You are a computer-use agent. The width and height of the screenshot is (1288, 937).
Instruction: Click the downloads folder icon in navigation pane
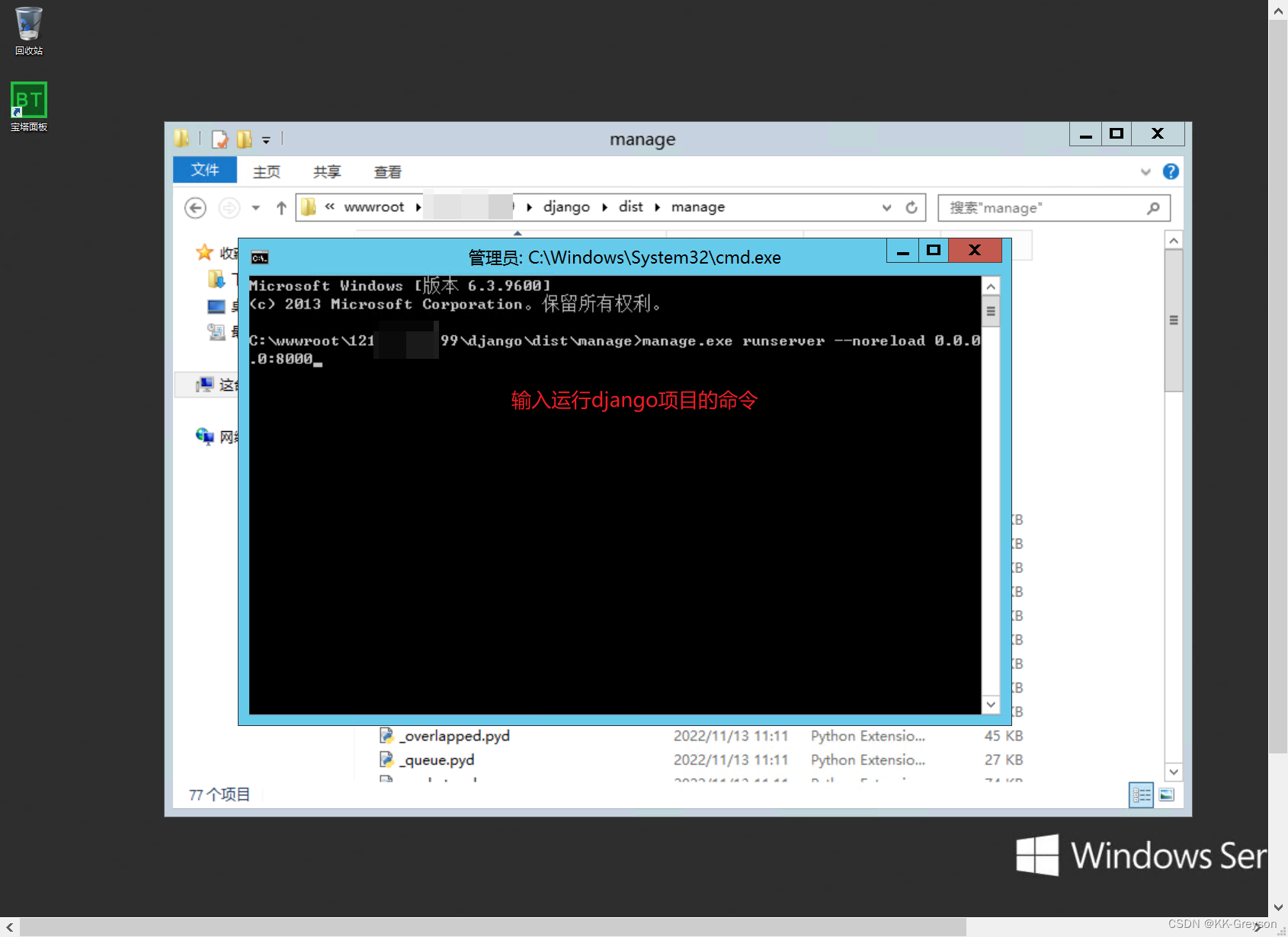click(216, 280)
